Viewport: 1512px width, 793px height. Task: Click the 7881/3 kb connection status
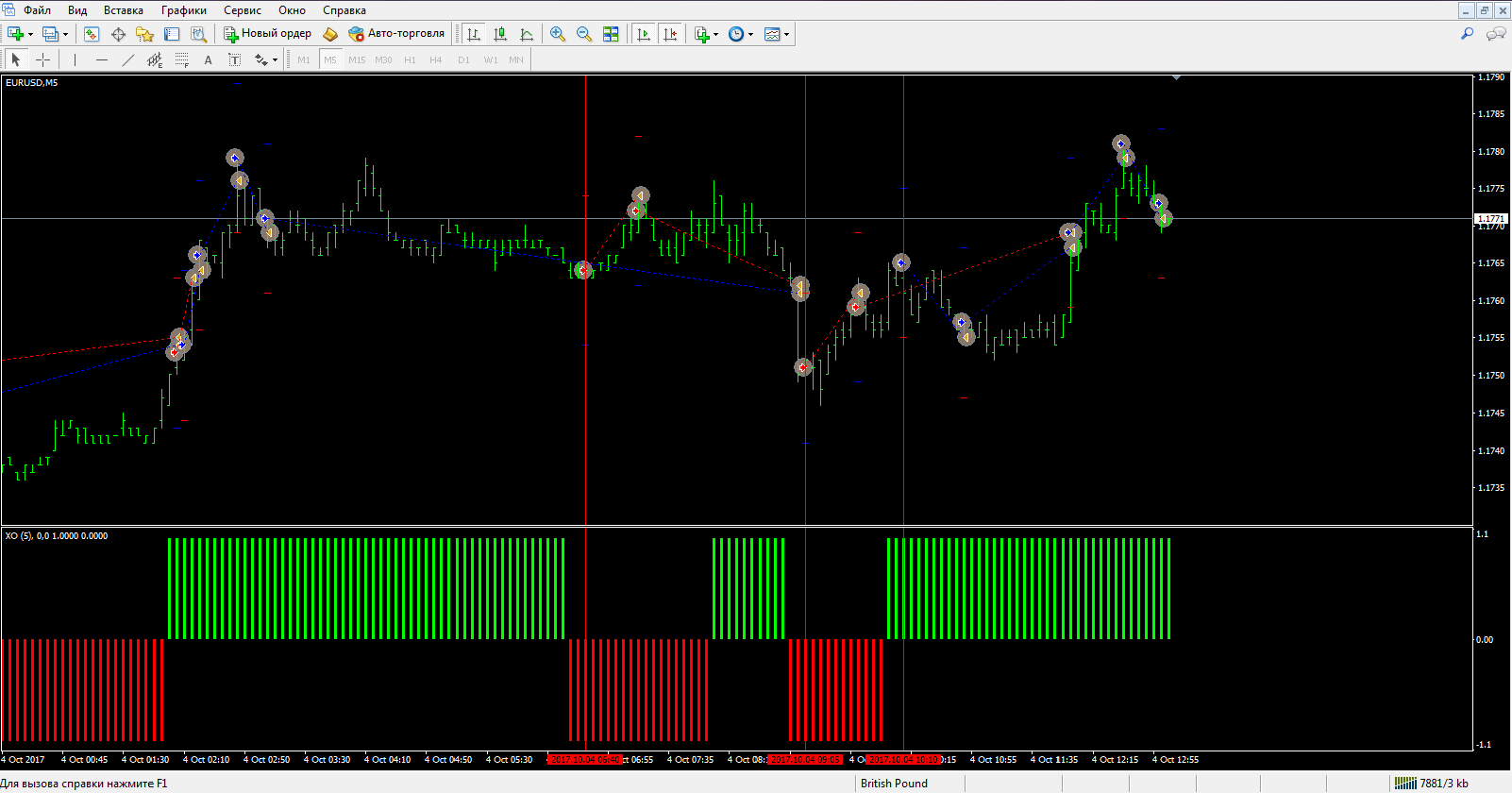[x=1434, y=784]
